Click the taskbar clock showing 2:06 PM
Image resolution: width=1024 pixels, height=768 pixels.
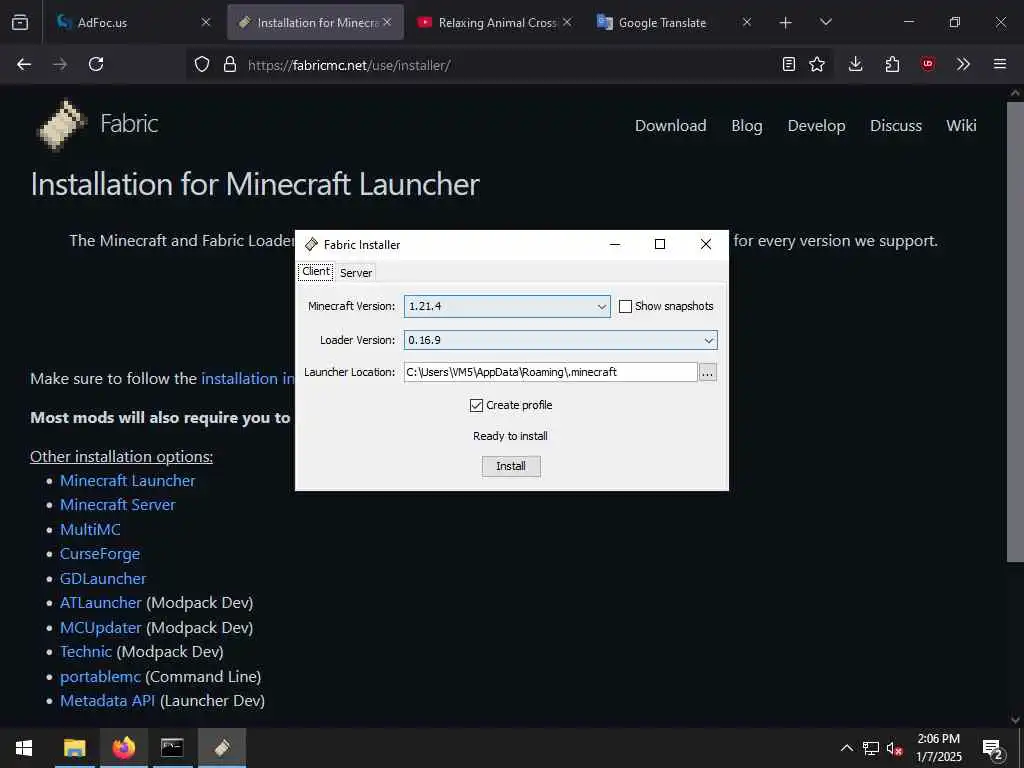[938, 748]
